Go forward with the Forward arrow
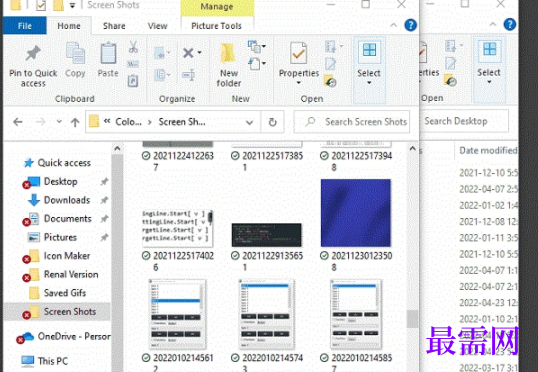The width and height of the screenshot is (538, 372). tap(40, 122)
